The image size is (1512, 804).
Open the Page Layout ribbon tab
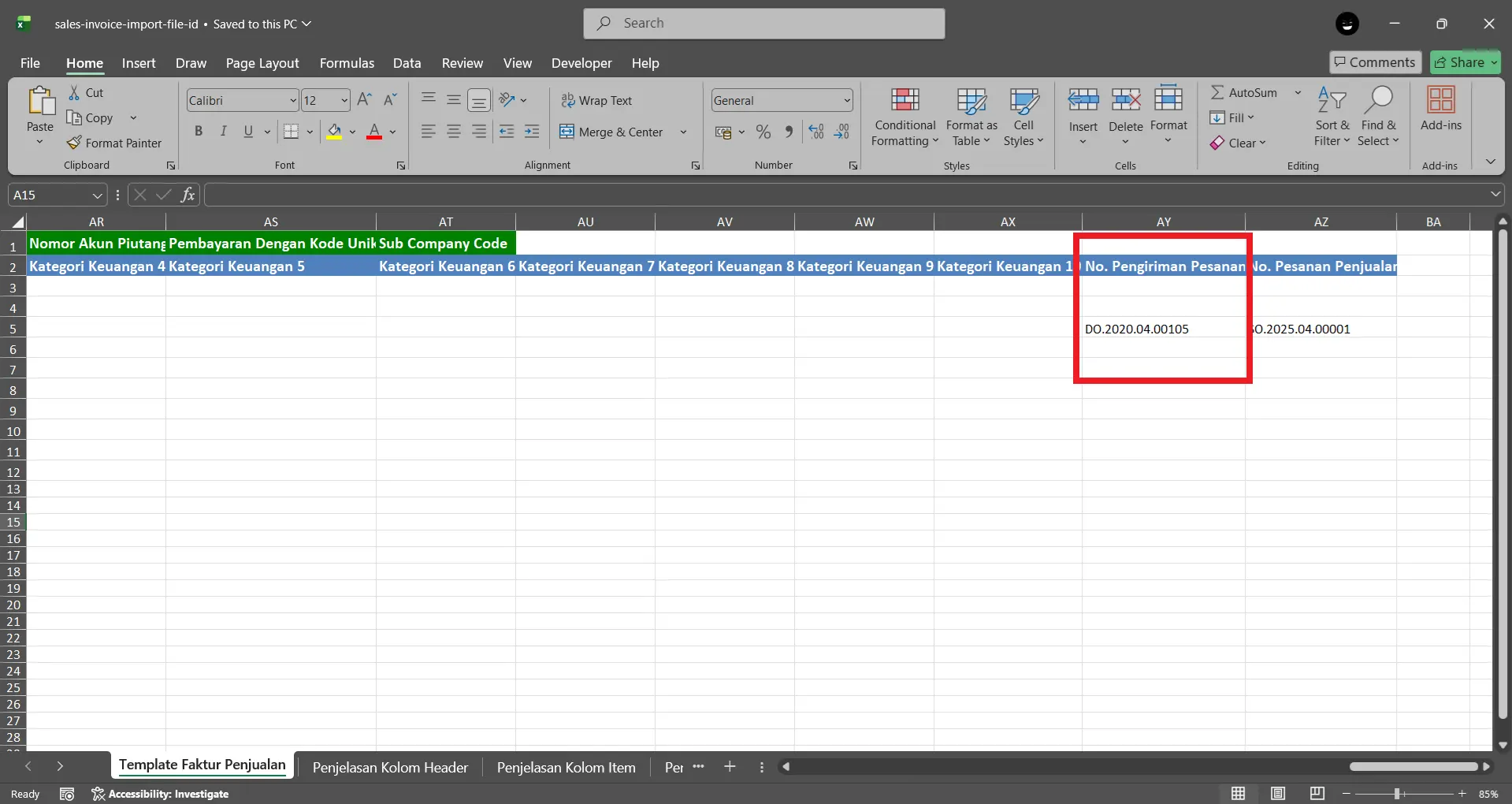tap(262, 63)
